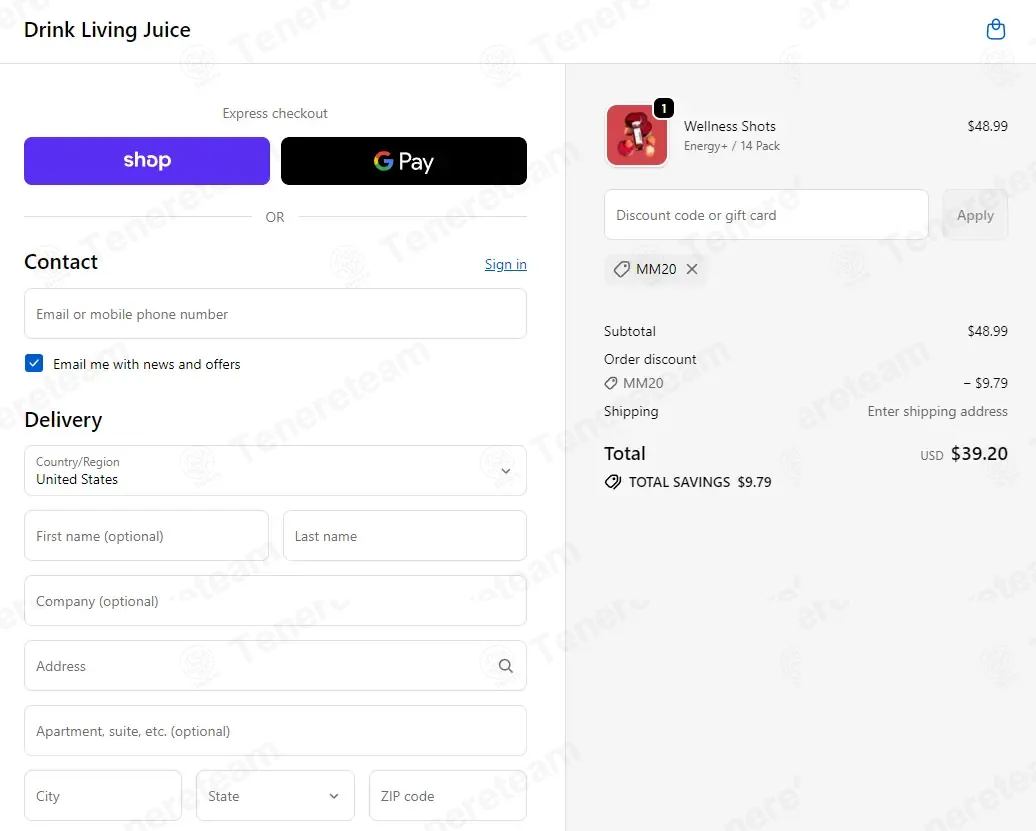Focus the Email or mobile phone number field
The image size is (1036, 831).
pyautogui.click(x=276, y=314)
